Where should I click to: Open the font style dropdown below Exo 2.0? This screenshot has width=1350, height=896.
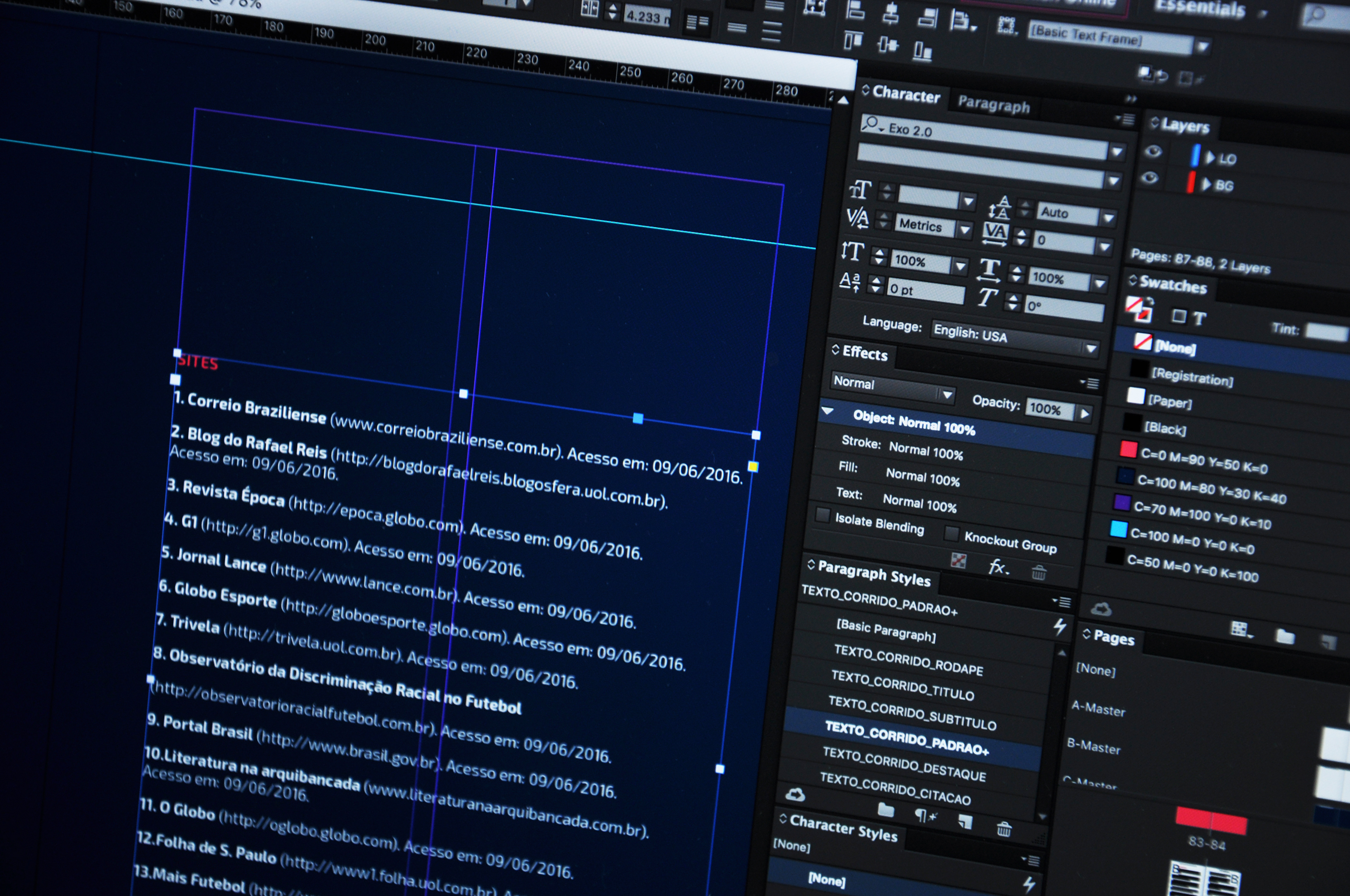tap(1113, 181)
